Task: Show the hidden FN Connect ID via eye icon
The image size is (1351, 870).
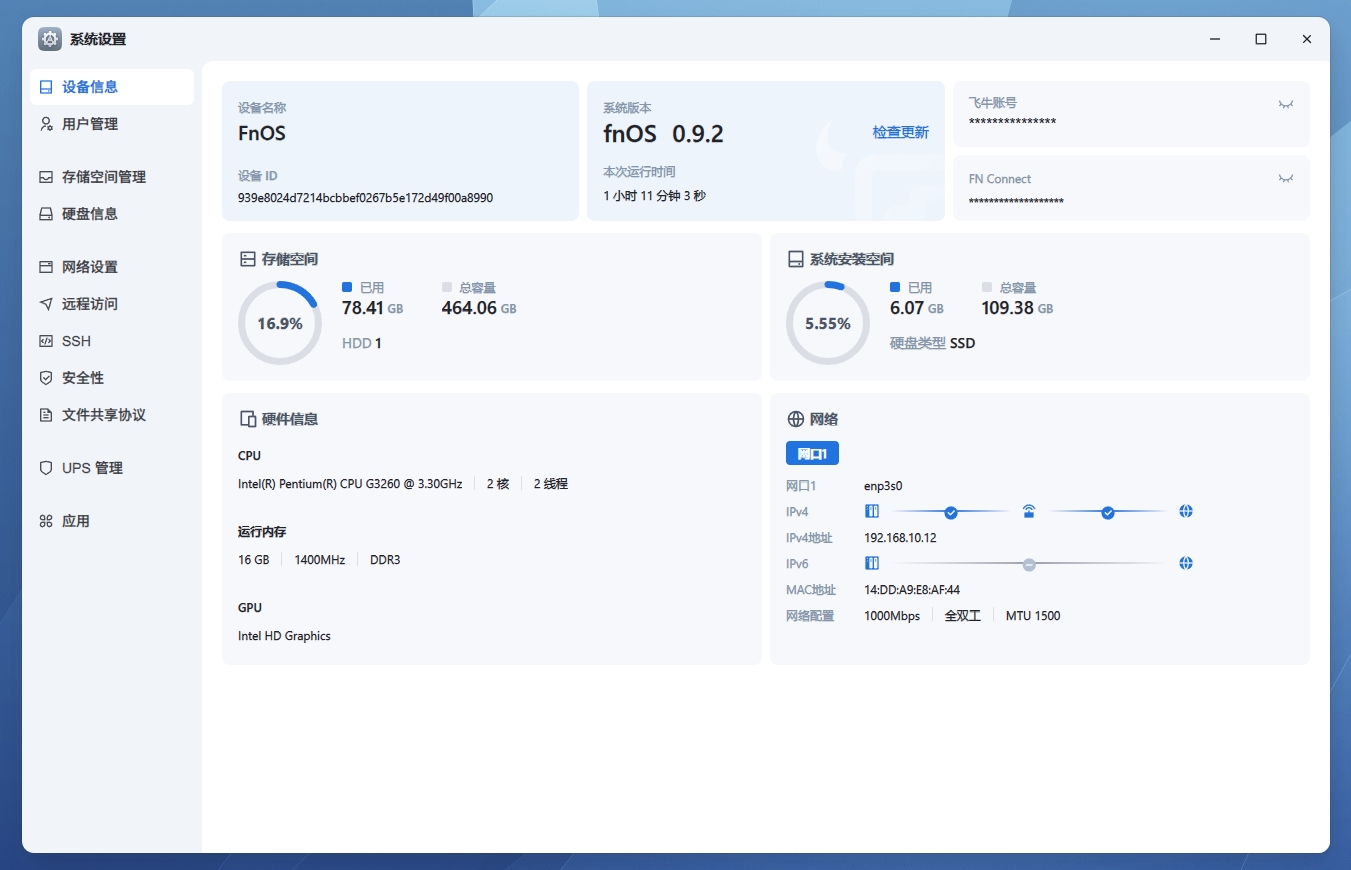Action: tap(1285, 179)
